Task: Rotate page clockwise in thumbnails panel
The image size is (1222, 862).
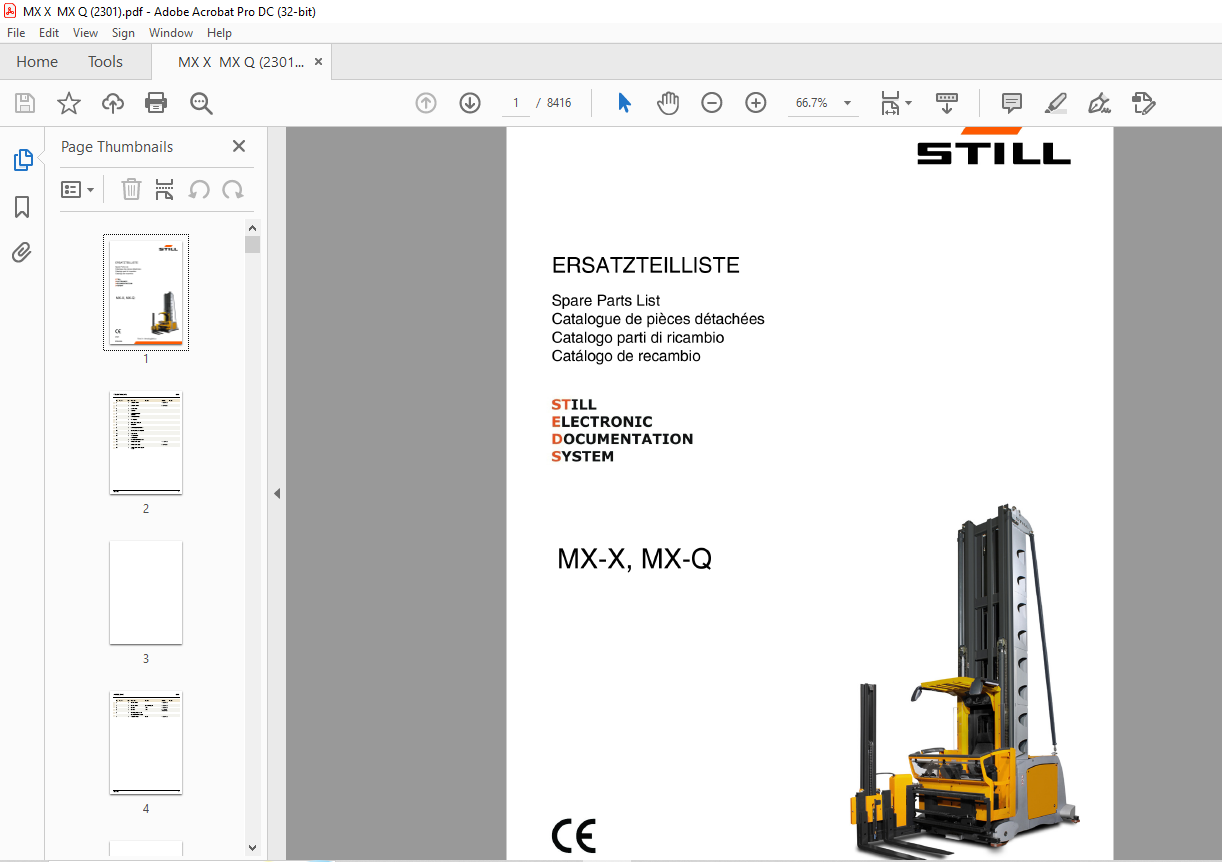Action: point(233,189)
